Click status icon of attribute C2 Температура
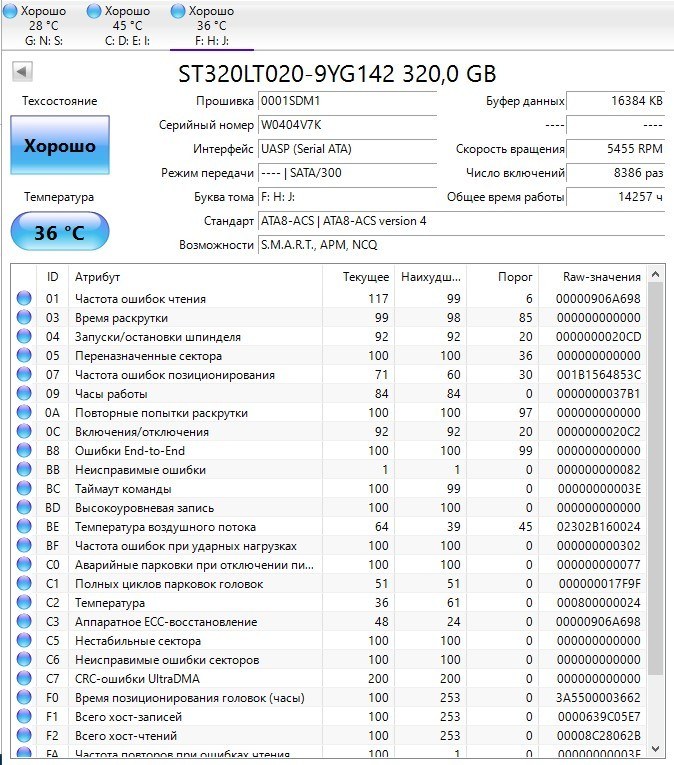674x765 pixels. (24, 603)
